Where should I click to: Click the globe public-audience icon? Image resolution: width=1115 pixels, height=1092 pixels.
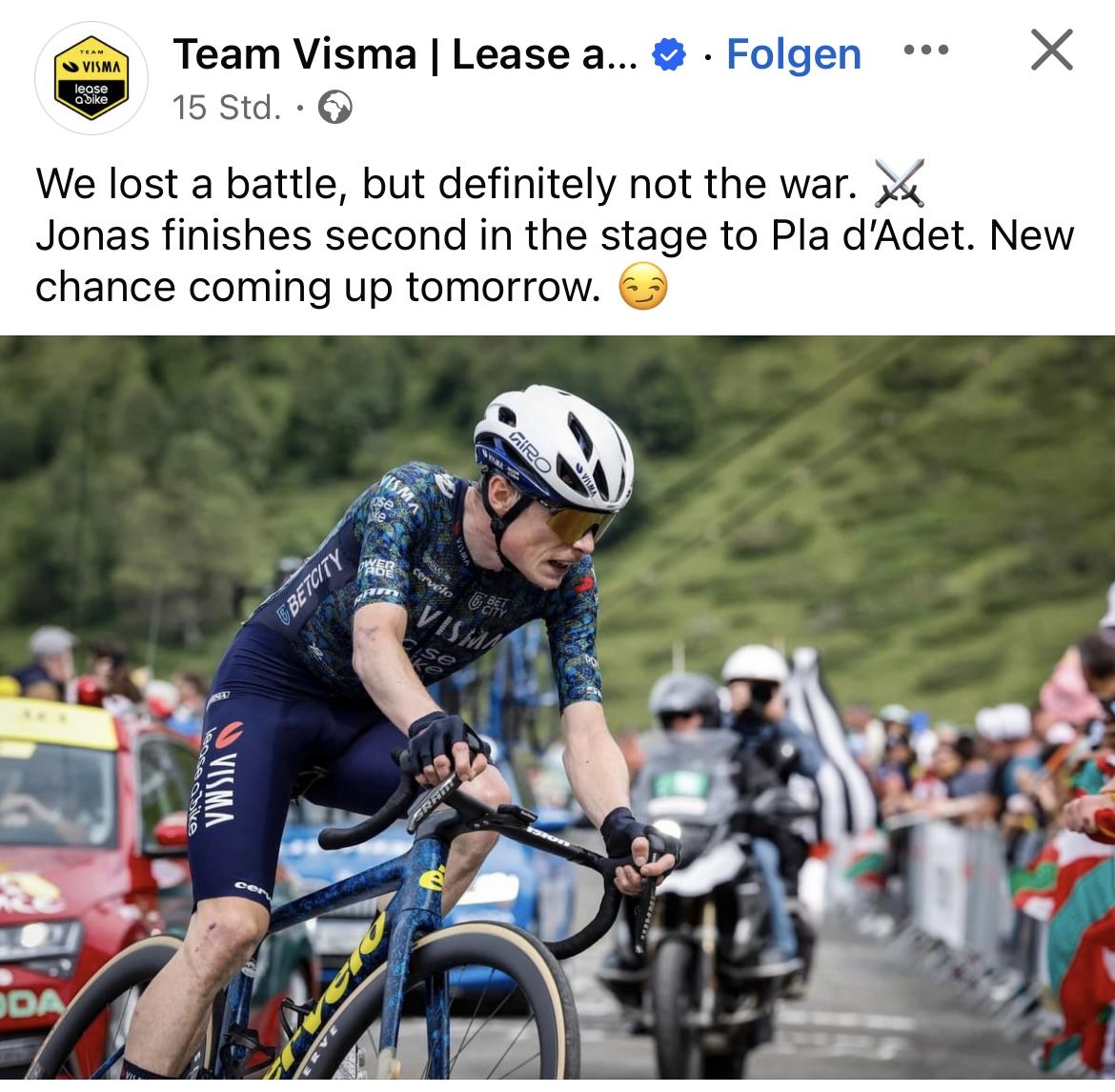(x=334, y=108)
